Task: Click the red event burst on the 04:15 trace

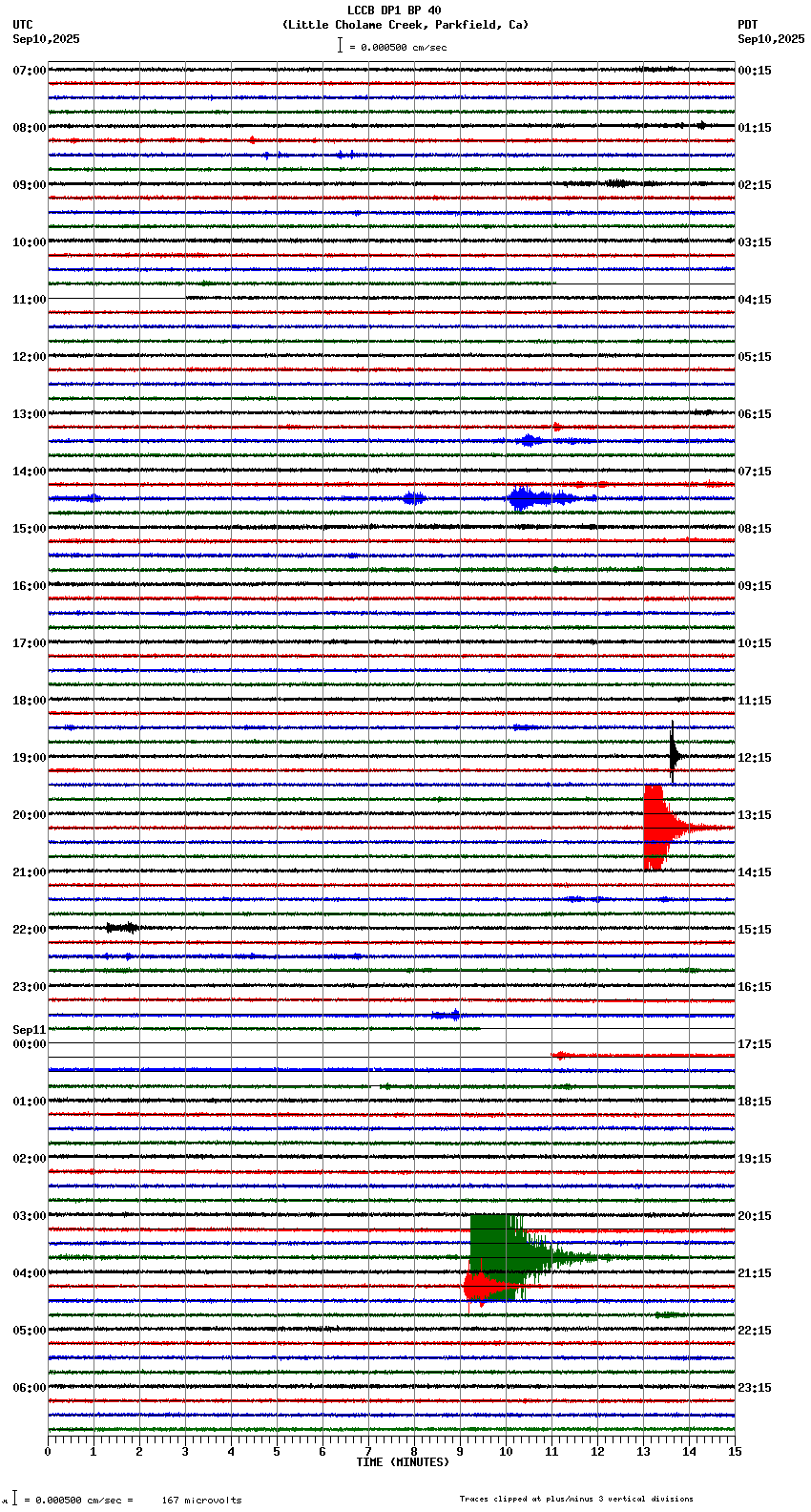Action: (x=486, y=1286)
